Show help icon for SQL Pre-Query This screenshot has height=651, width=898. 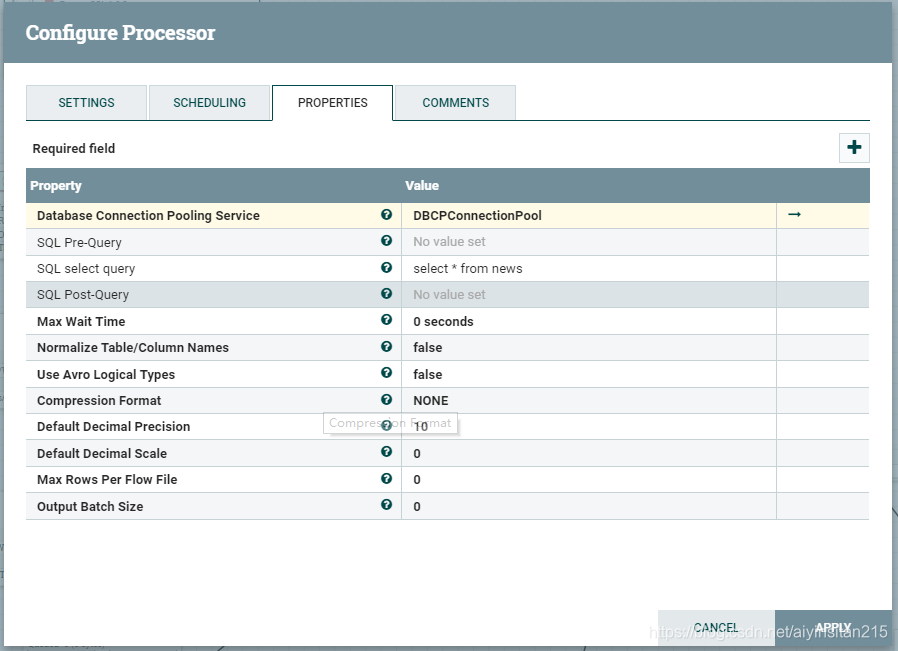point(387,240)
